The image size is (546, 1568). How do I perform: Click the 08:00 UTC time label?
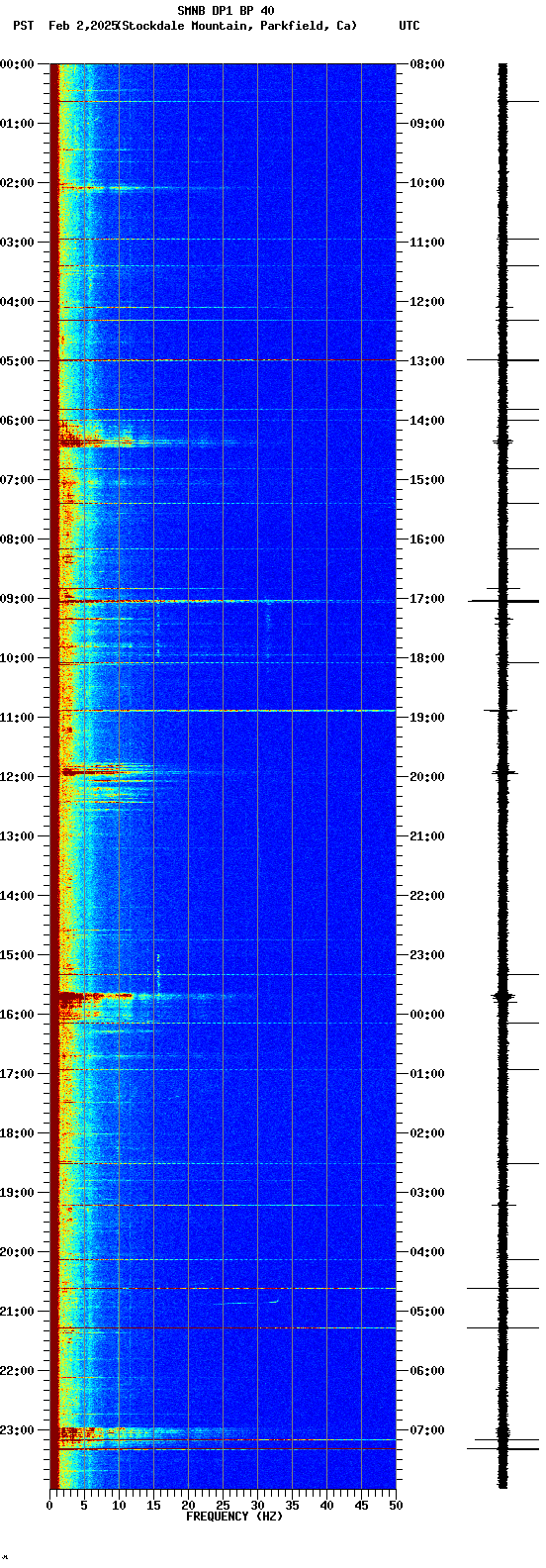427,64
